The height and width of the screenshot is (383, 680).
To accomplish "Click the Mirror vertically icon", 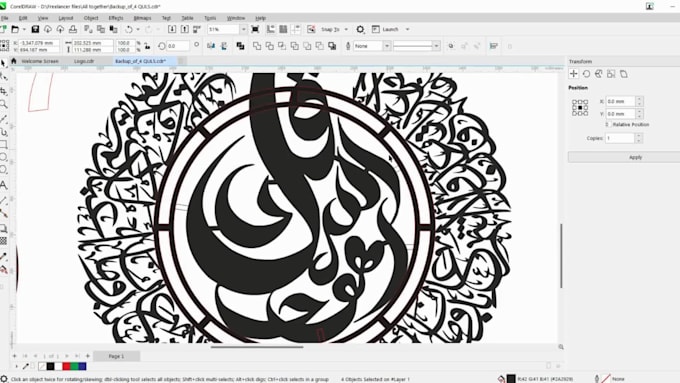I will click(224, 46).
